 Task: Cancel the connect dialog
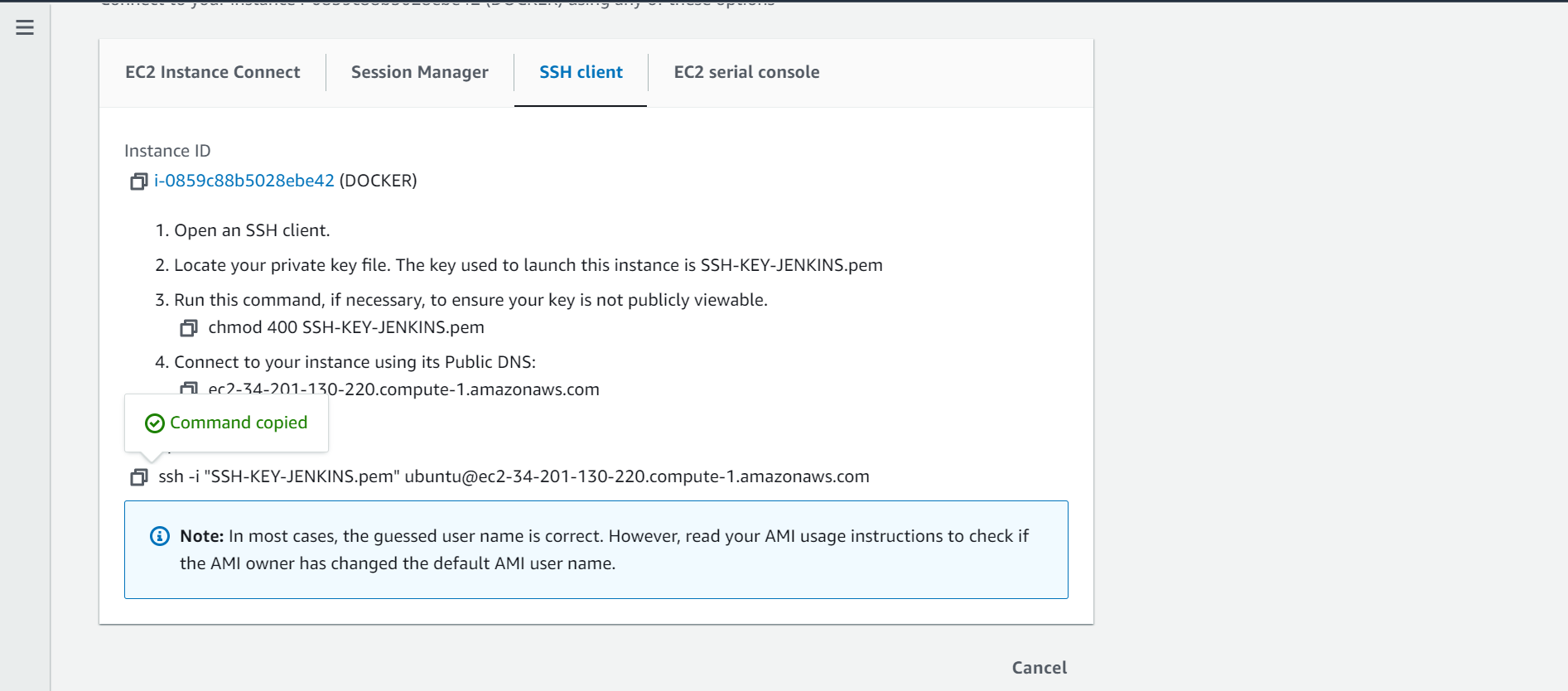point(1039,668)
